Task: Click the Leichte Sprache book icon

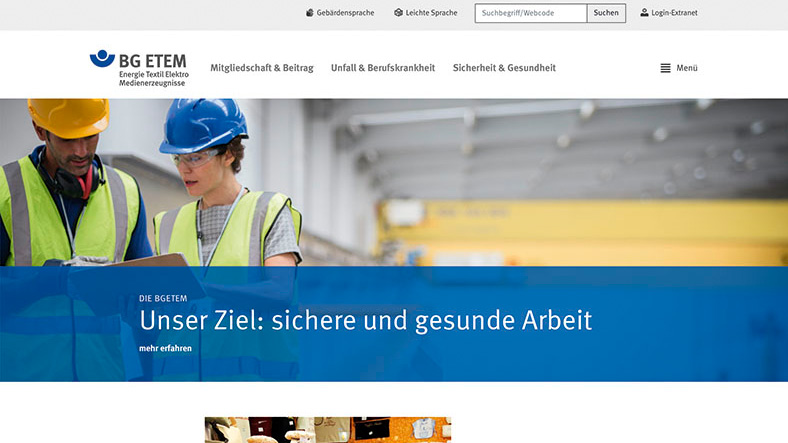Action: click(x=398, y=13)
